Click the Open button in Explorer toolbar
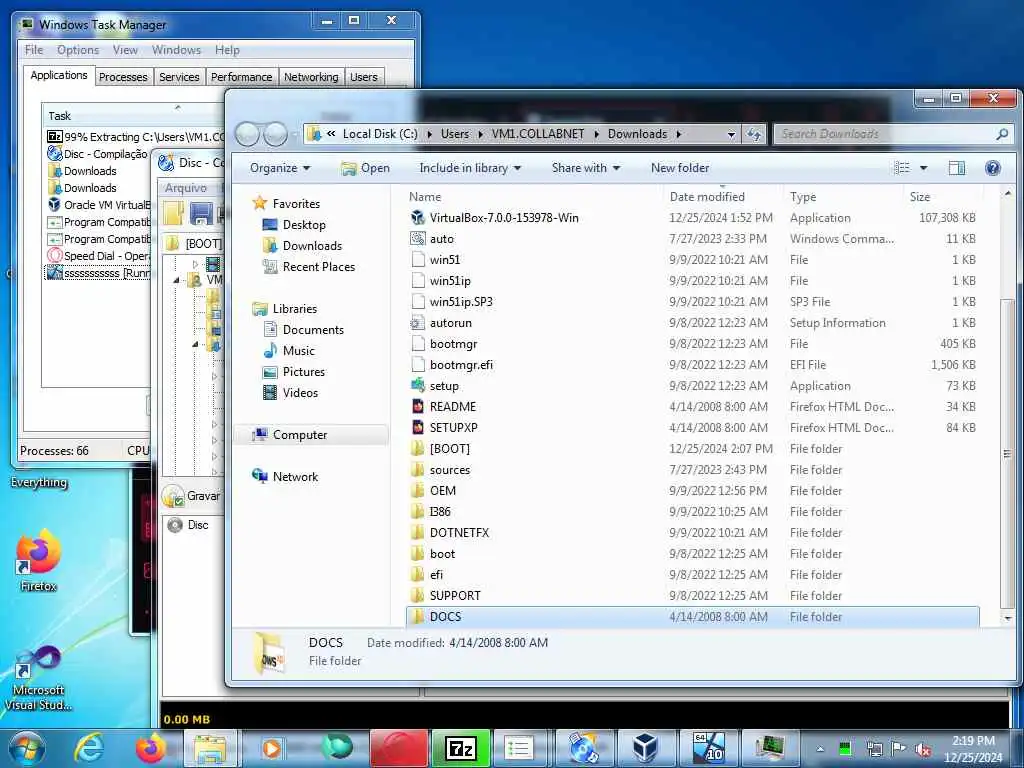Screen dimensions: 1024x768 (365, 168)
